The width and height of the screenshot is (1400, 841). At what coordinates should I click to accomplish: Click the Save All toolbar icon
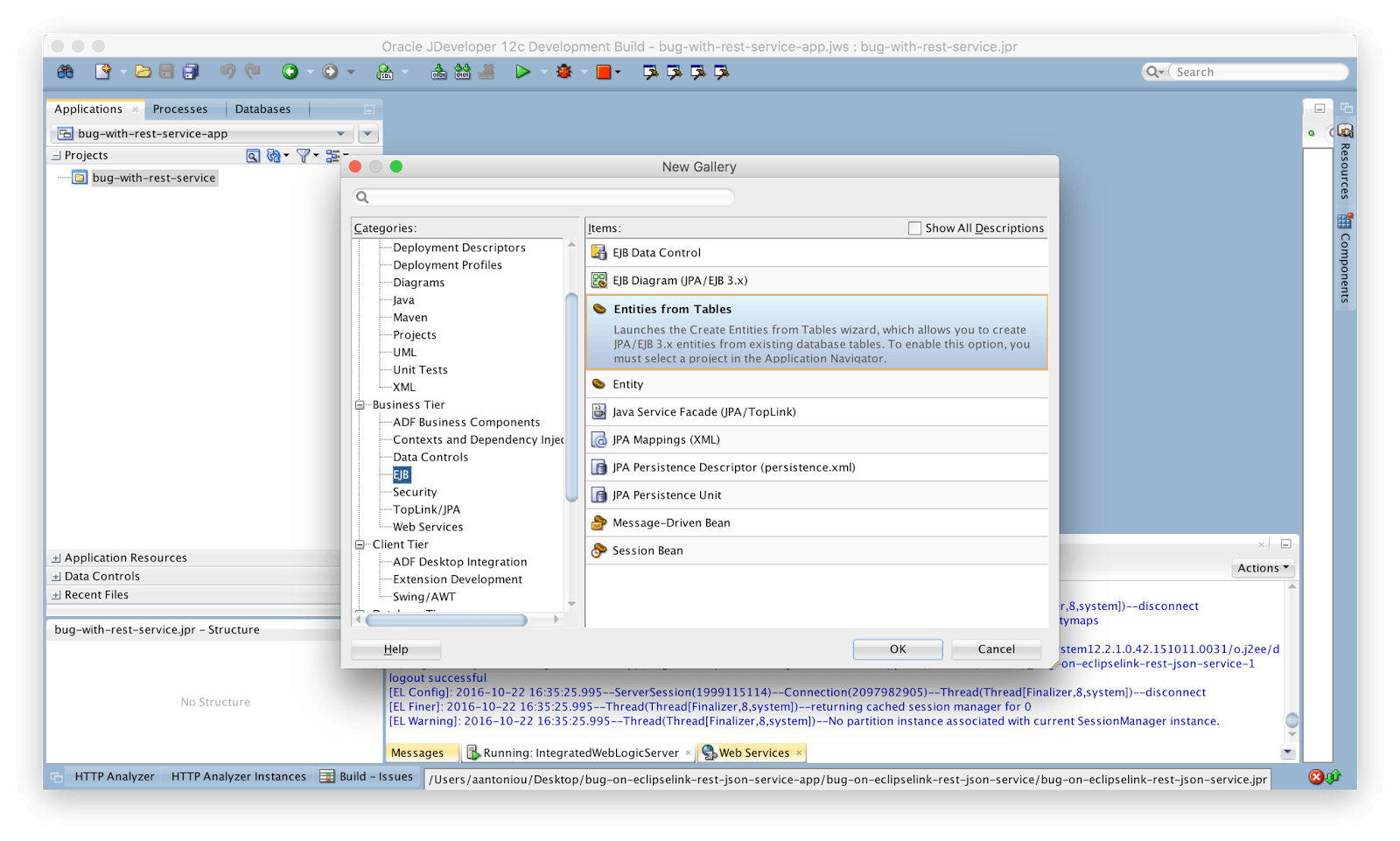[191, 72]
